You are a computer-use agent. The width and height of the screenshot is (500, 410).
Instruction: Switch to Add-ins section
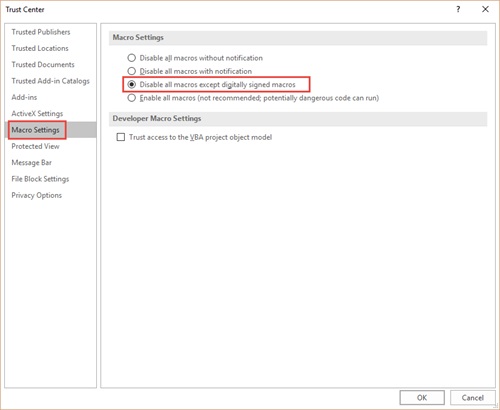tap(24, 97)
